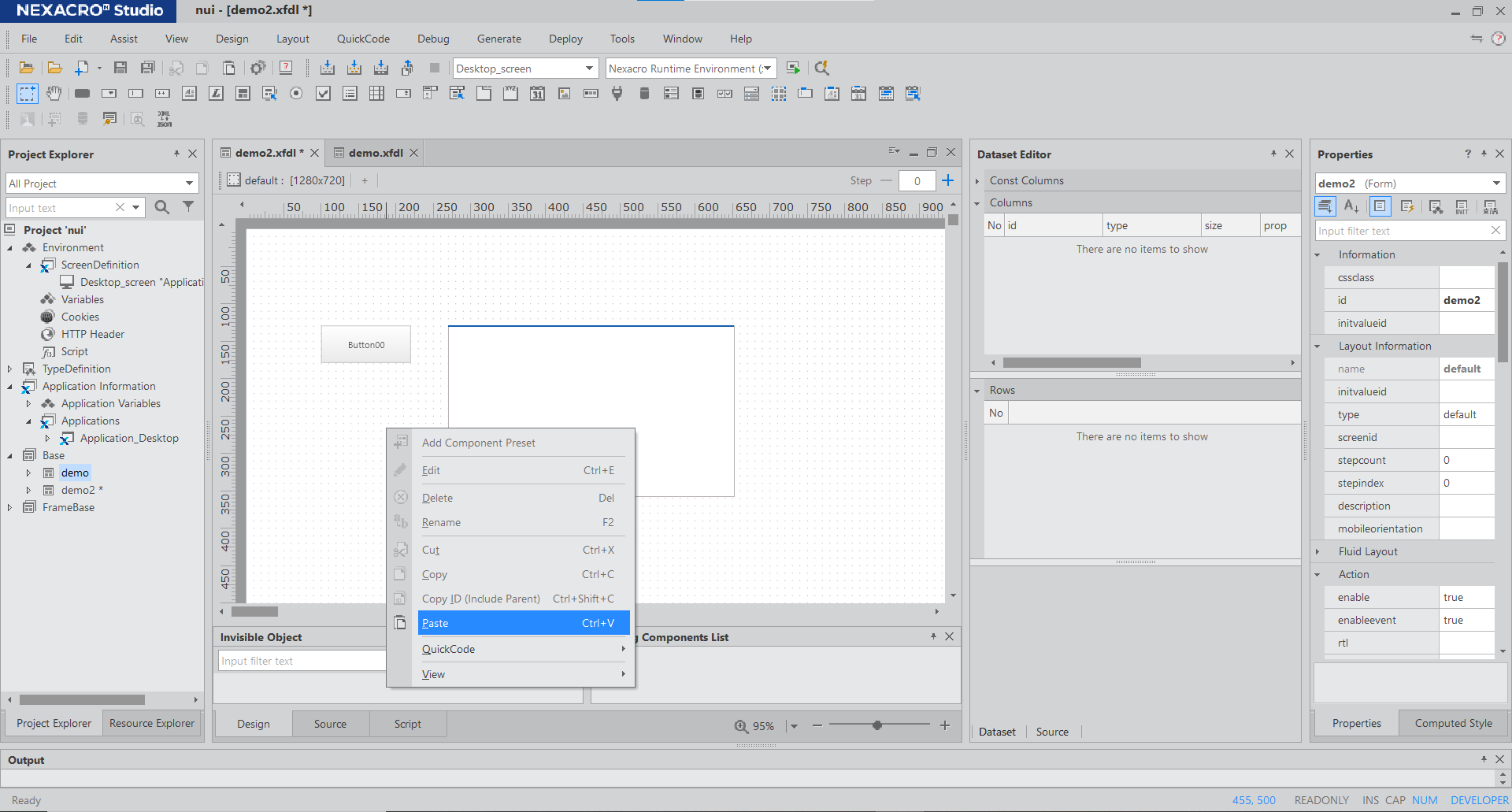Click the Calendar component icon
The width and height of the screenshot is (1512, 812).
click(537, 94)
